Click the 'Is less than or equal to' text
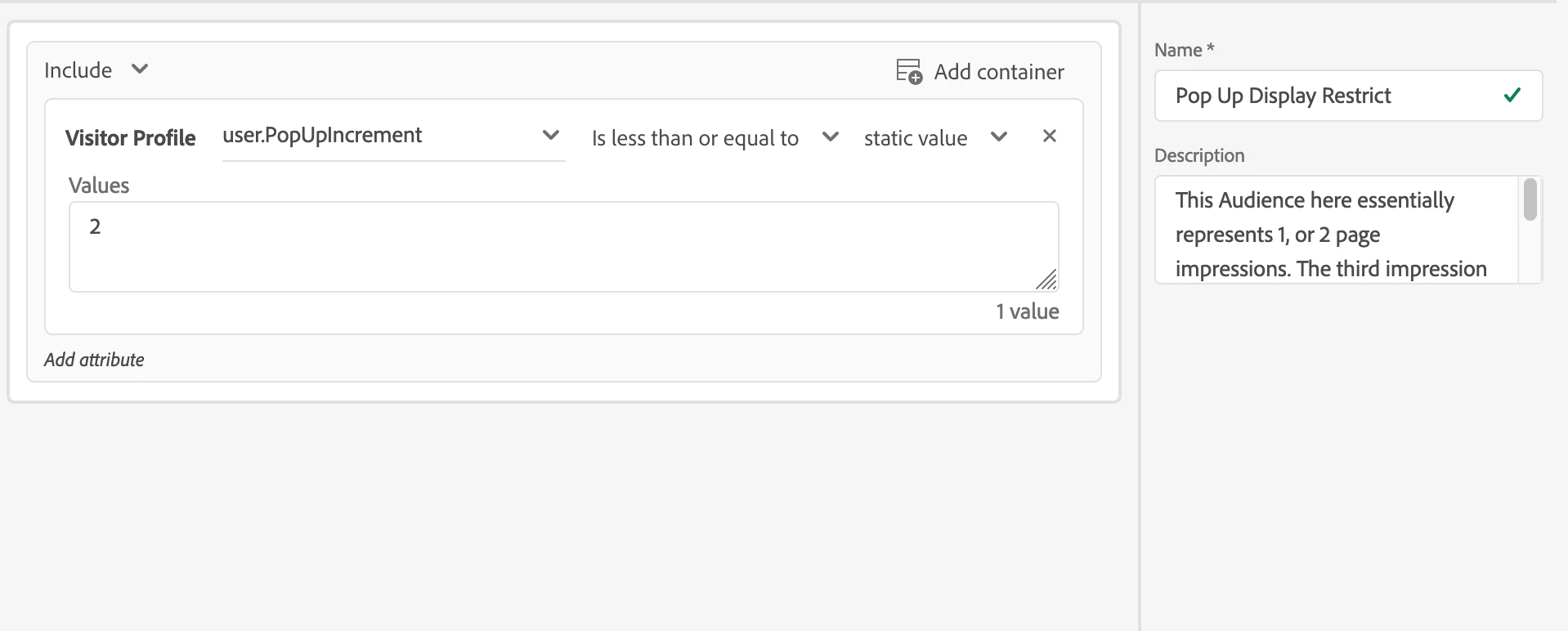This screenshot has height=631, width=1568. (695, 139)
